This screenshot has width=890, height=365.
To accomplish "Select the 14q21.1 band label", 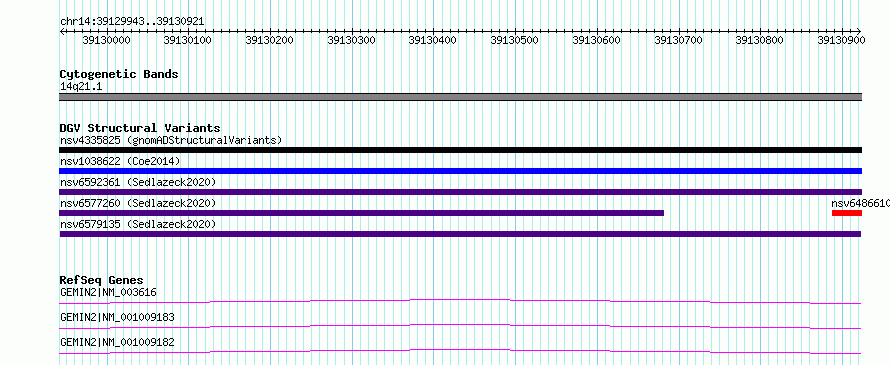I will coord(81,87).
